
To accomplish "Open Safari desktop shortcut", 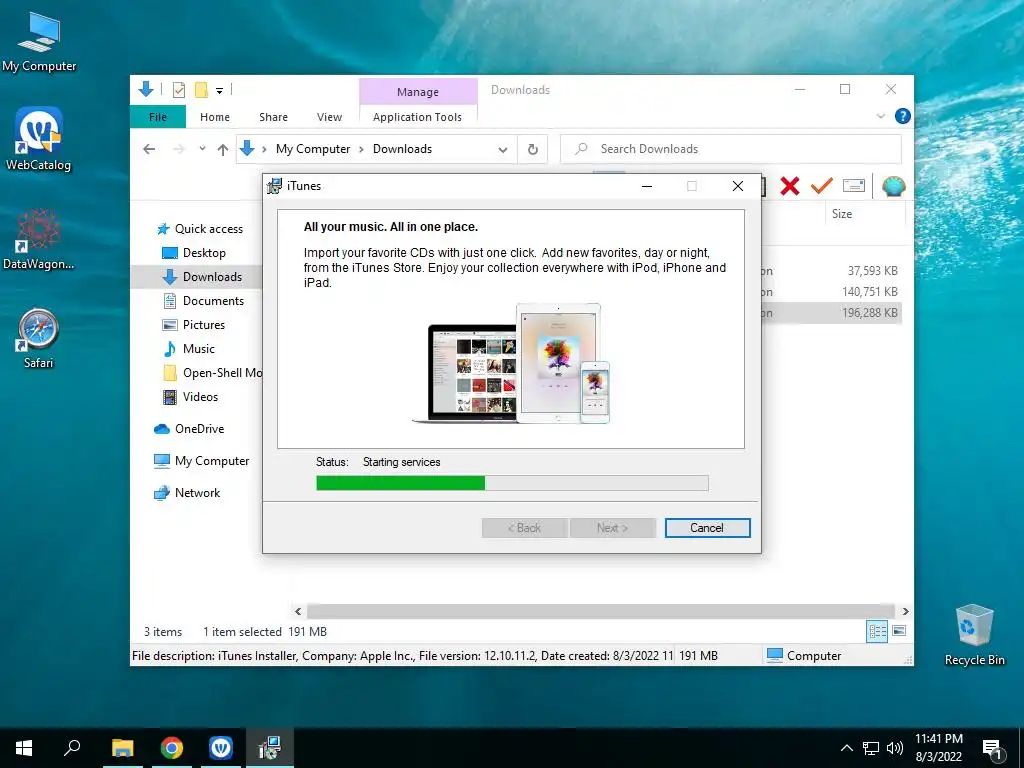I will 39,339.
